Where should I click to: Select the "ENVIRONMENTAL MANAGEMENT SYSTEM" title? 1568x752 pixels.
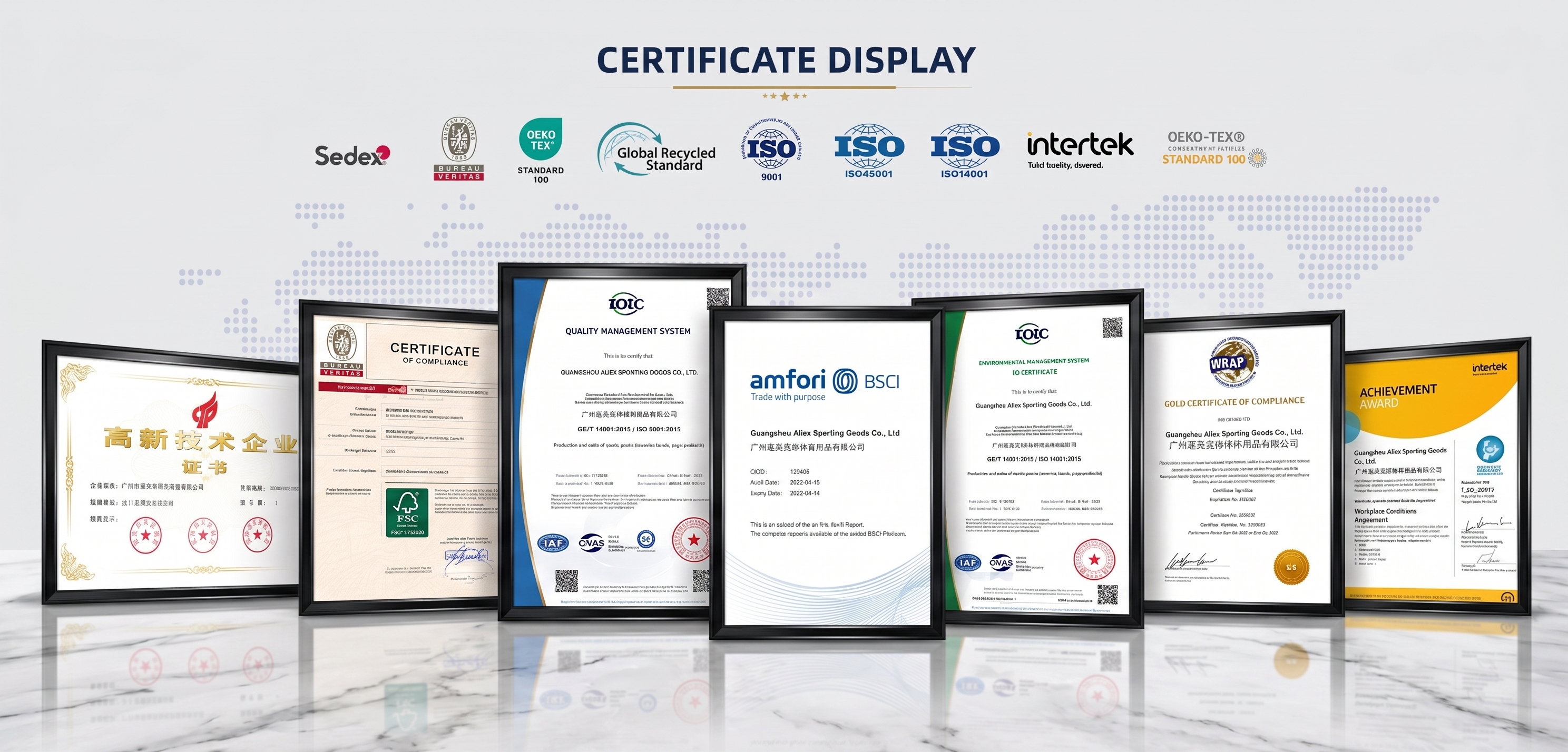point(1034,361)
